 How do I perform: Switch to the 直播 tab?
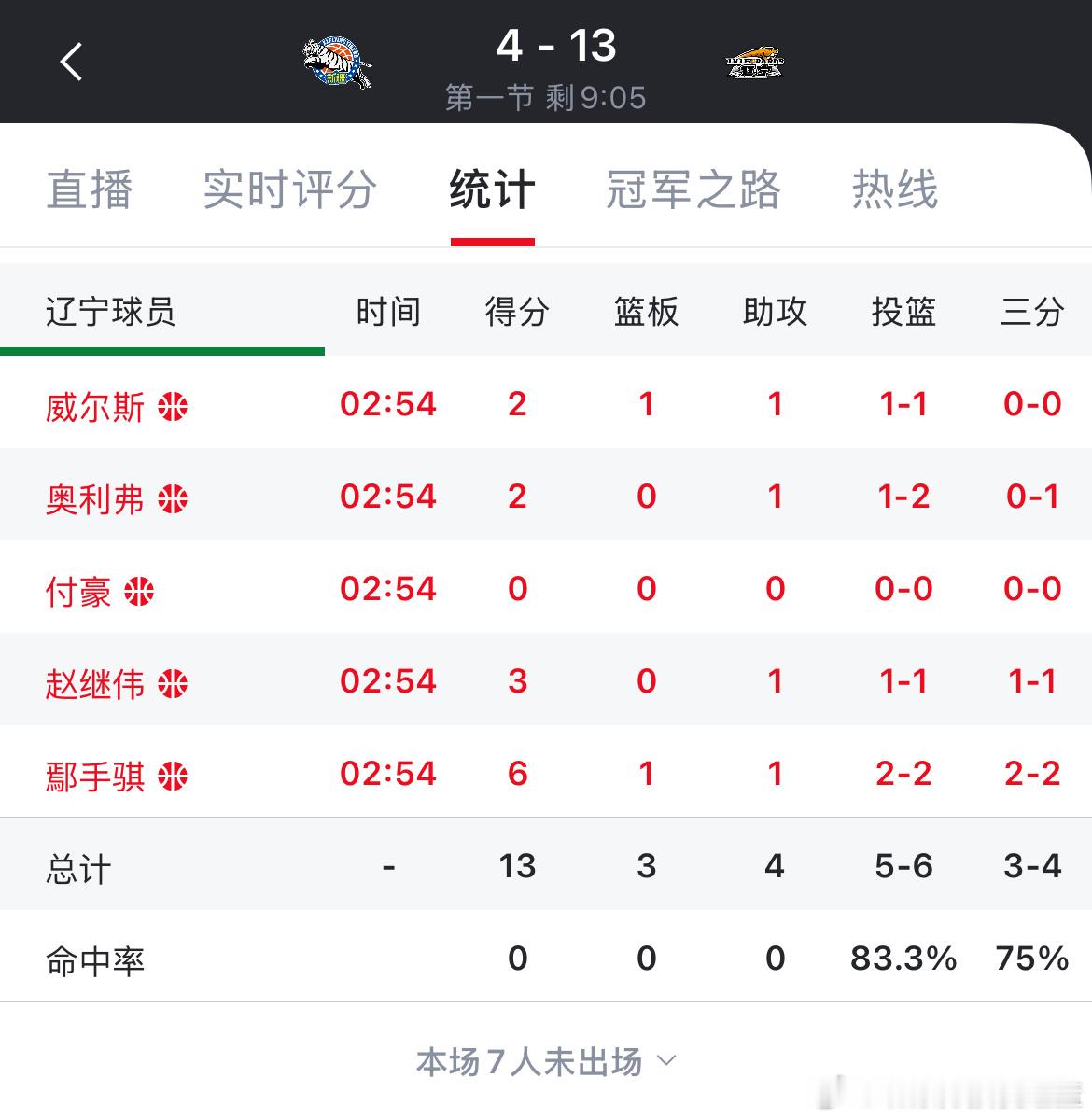[90, 189]
